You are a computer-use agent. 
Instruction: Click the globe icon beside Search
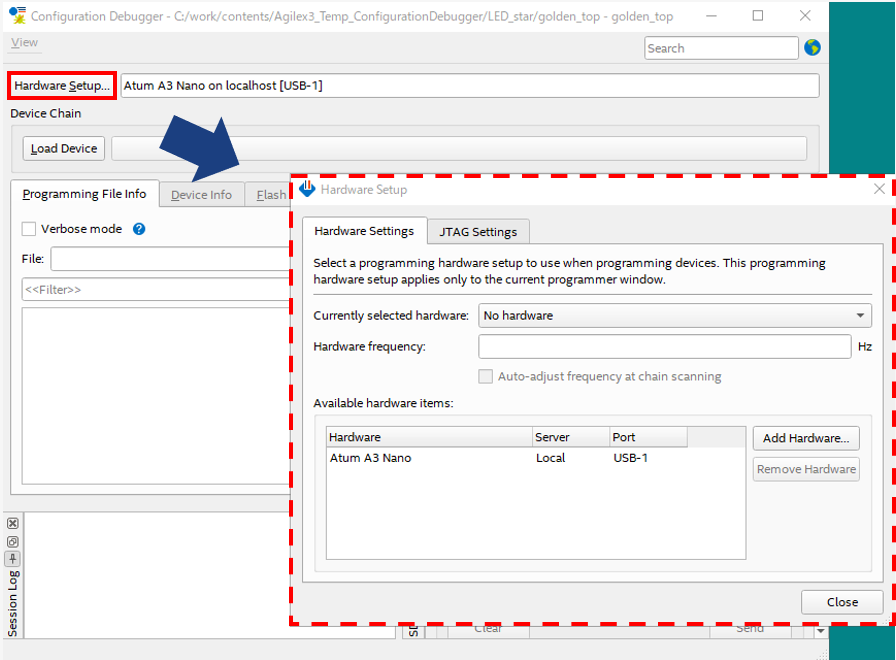click(811, 48)
